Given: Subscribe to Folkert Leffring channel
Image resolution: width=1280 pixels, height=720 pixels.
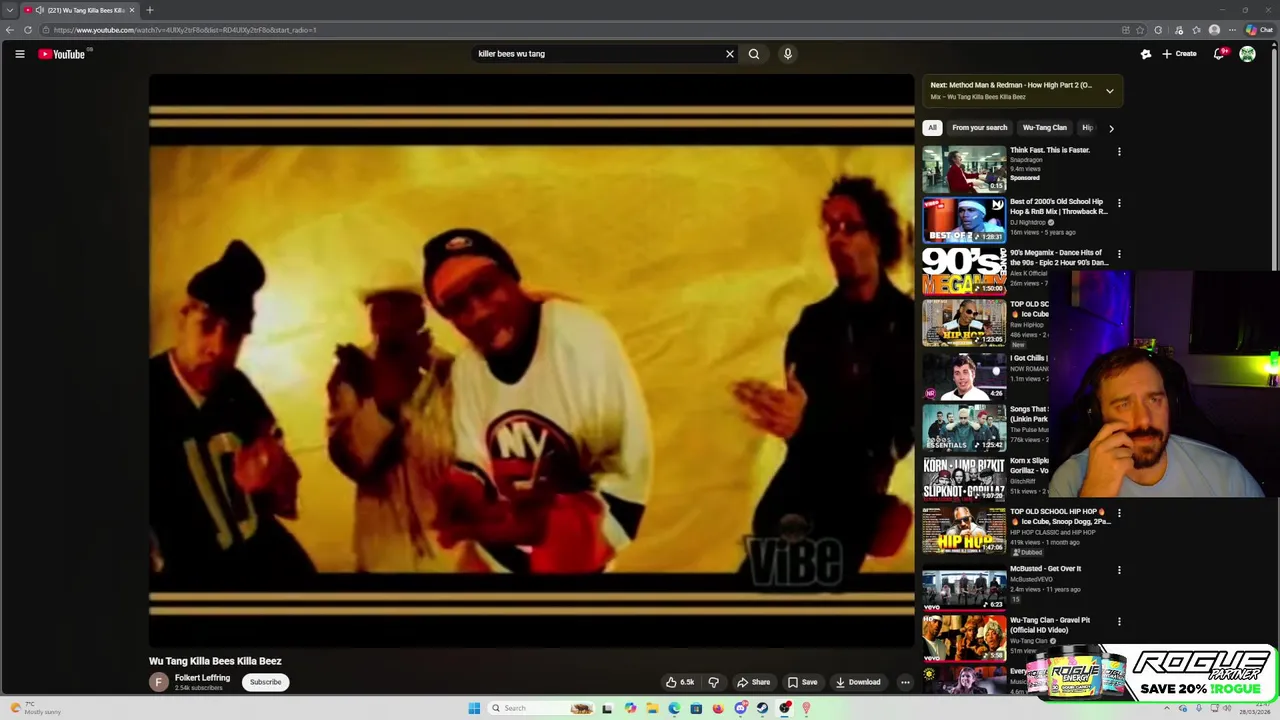Looking at the screenshot, I should [266, 682].
